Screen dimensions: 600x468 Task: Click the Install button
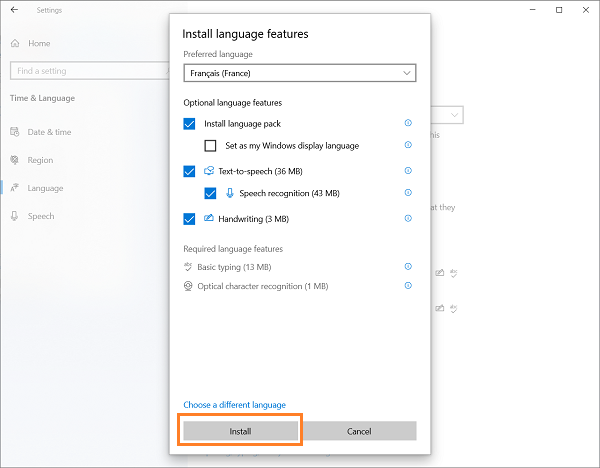point(240,431)
